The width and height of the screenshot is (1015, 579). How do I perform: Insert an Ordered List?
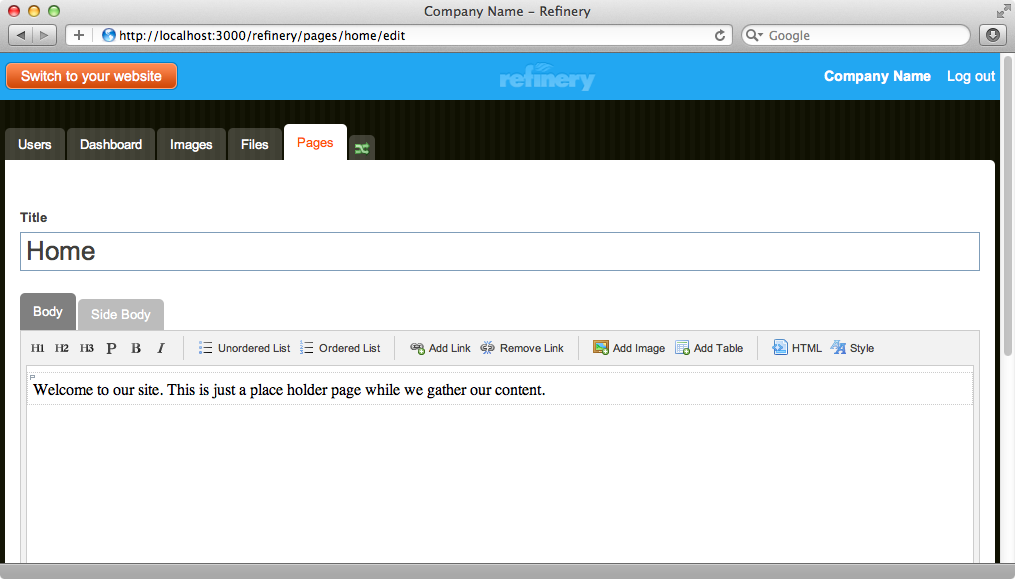(x=340, y=348)
